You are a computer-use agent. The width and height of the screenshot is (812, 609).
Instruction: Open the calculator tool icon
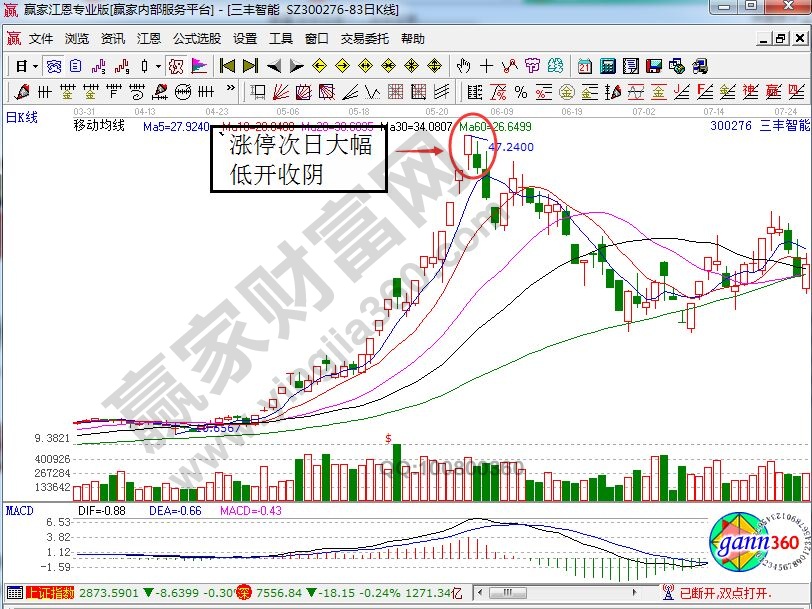point(608,66)
